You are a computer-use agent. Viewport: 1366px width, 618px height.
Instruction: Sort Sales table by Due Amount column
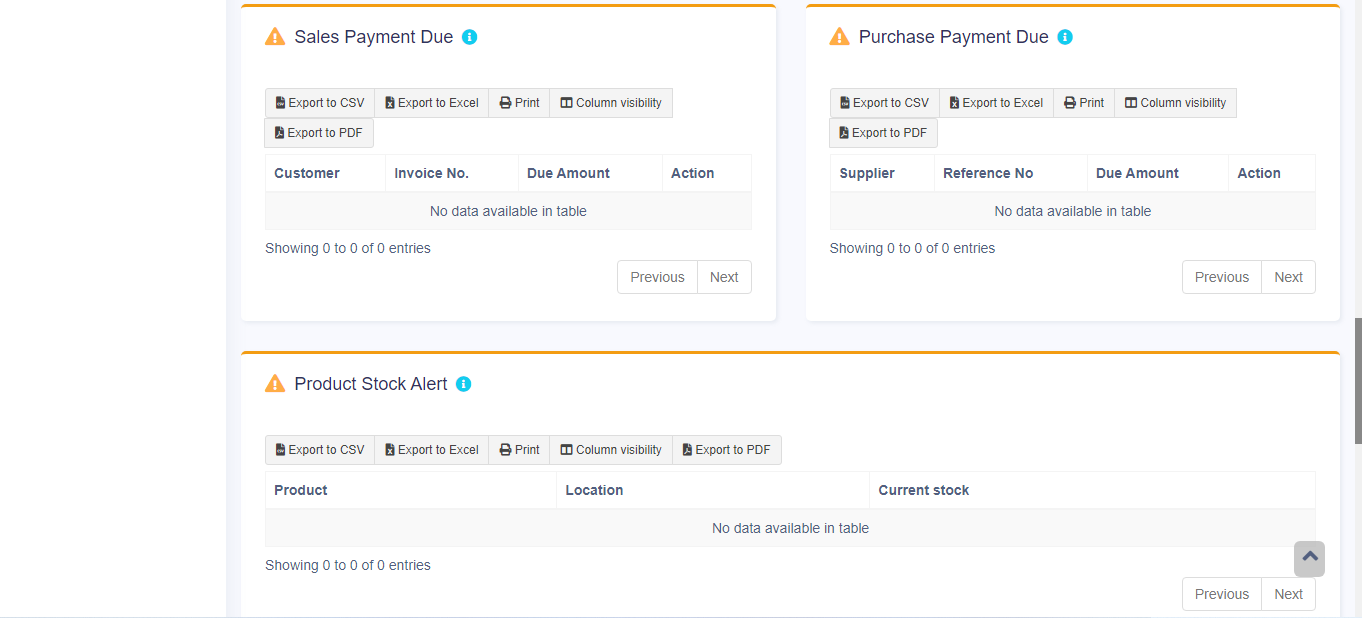pyautogui.click(x=568, y=173)
